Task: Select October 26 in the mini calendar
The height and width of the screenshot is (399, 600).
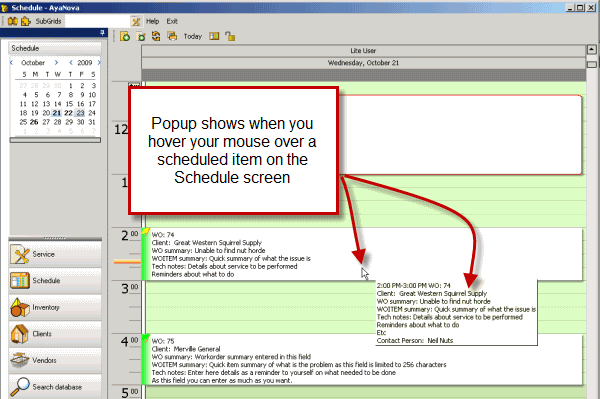Action: (x=34, y=122)
